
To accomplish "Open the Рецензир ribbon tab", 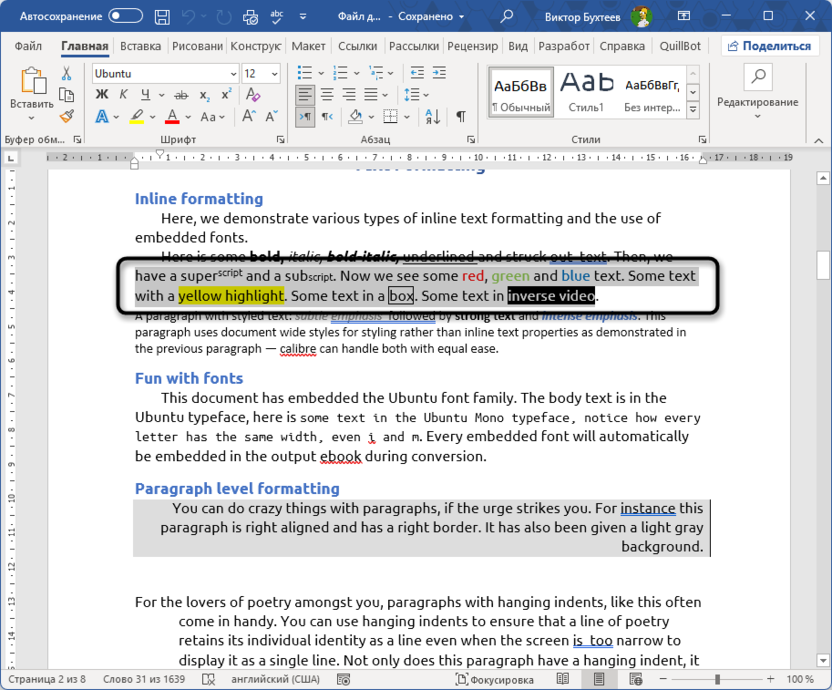I will [x=472, y=46].
